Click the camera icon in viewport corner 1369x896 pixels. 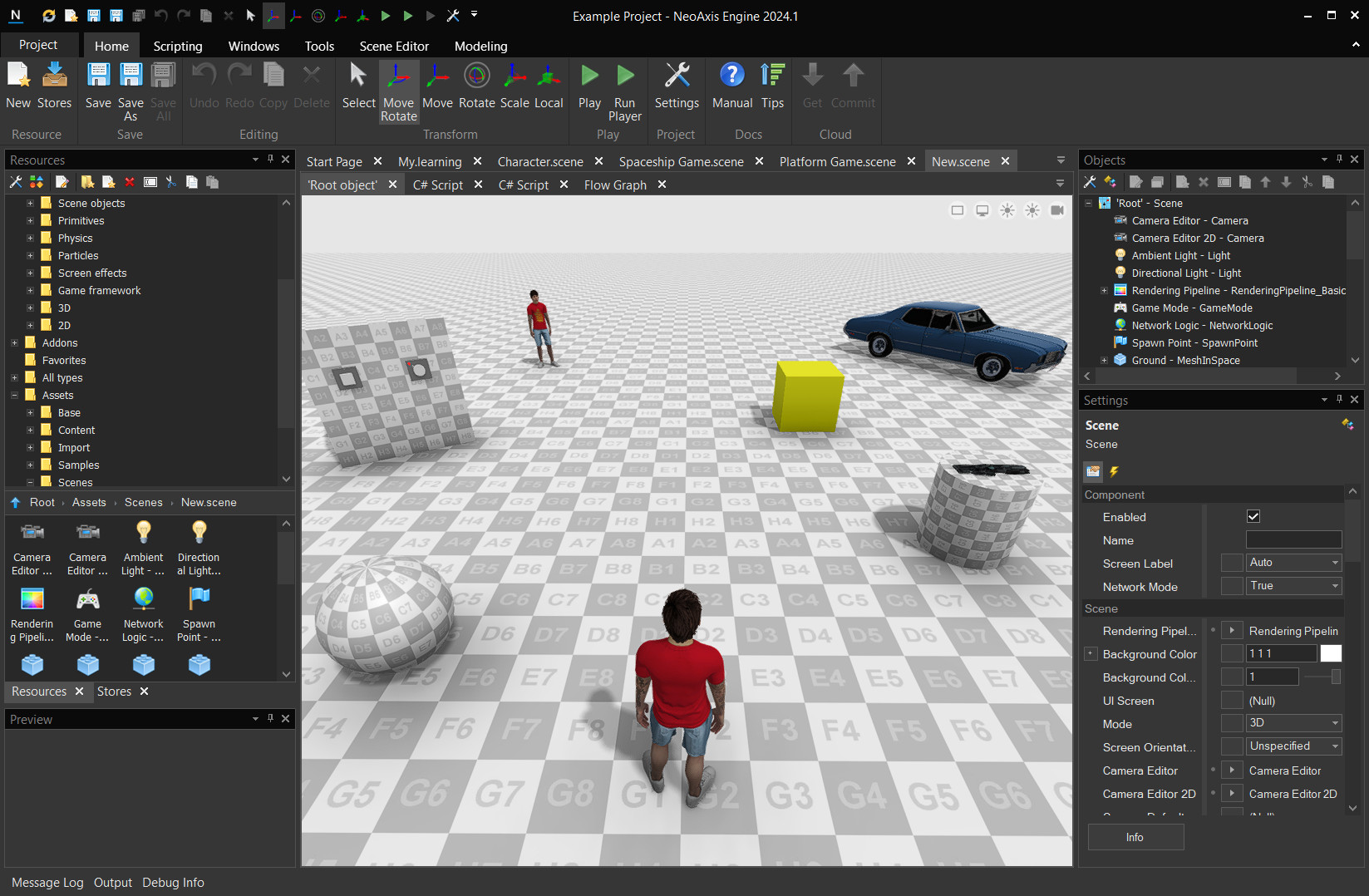(x=1057, y=210)
